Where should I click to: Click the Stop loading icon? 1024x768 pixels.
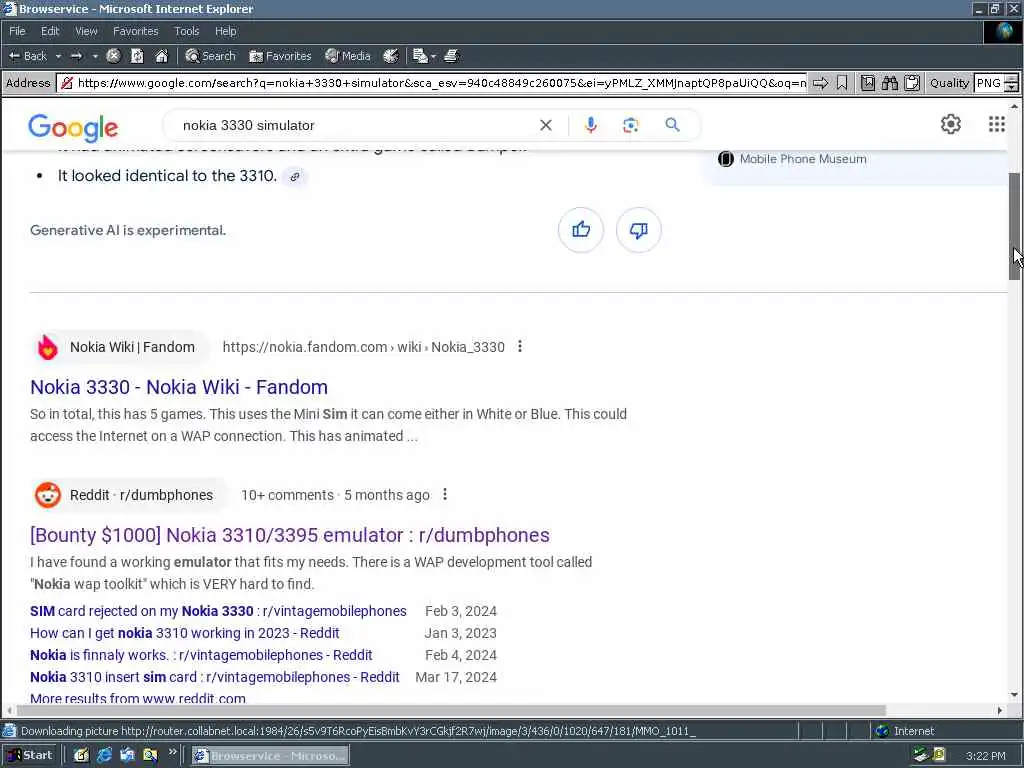pyautogui.click(x=113, y=56)
